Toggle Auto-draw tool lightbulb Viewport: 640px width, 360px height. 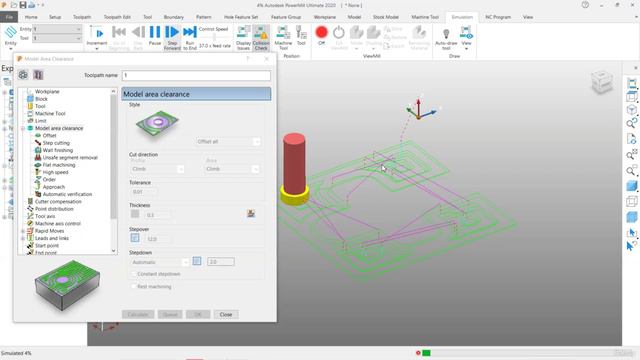pos(446,37)
